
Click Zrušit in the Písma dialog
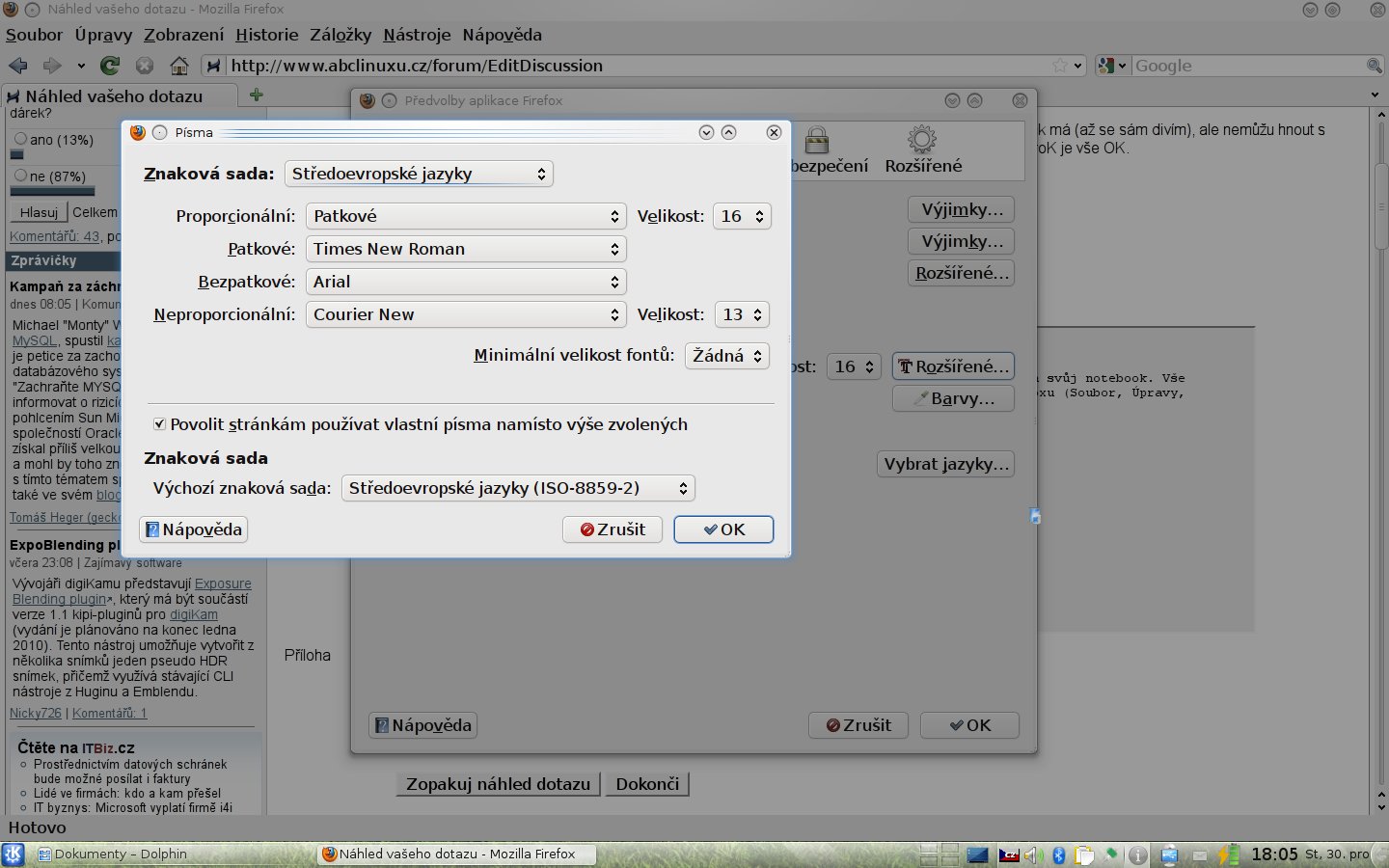point(613,529)
